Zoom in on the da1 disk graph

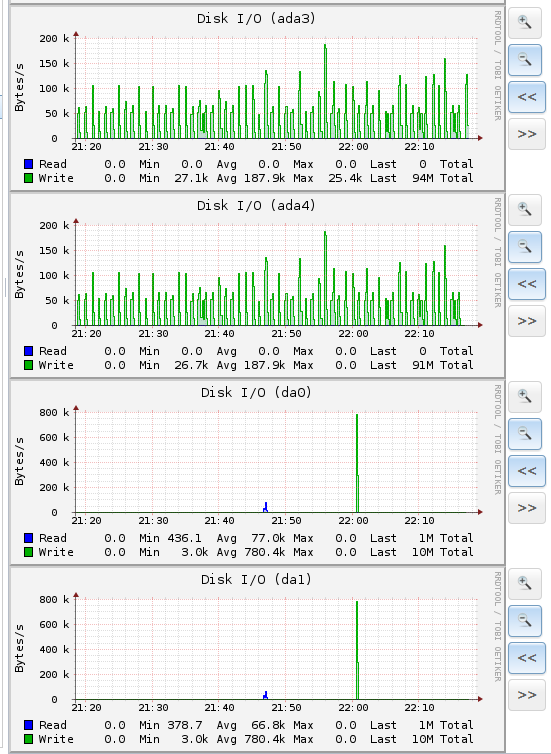coord(525,583)
